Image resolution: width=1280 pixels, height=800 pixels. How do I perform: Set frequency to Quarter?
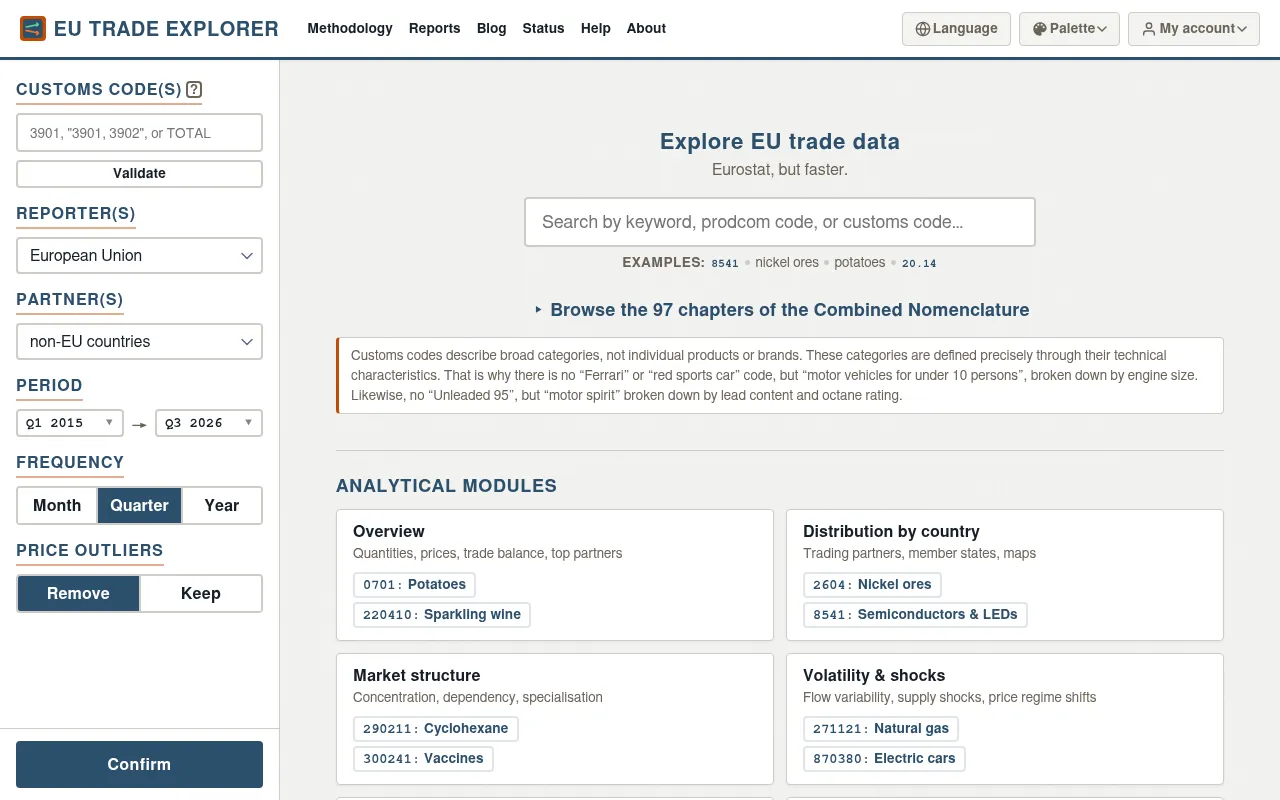click(x=139, y=506)
